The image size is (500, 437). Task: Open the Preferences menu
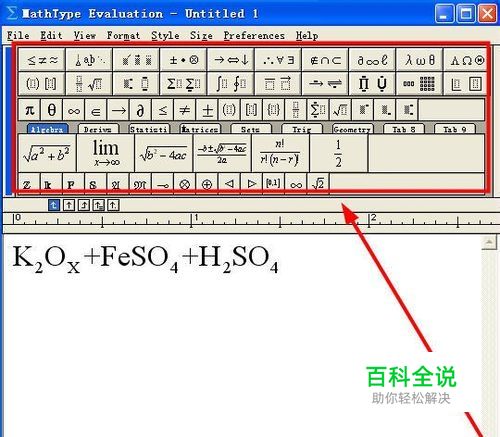click(254, 35)
